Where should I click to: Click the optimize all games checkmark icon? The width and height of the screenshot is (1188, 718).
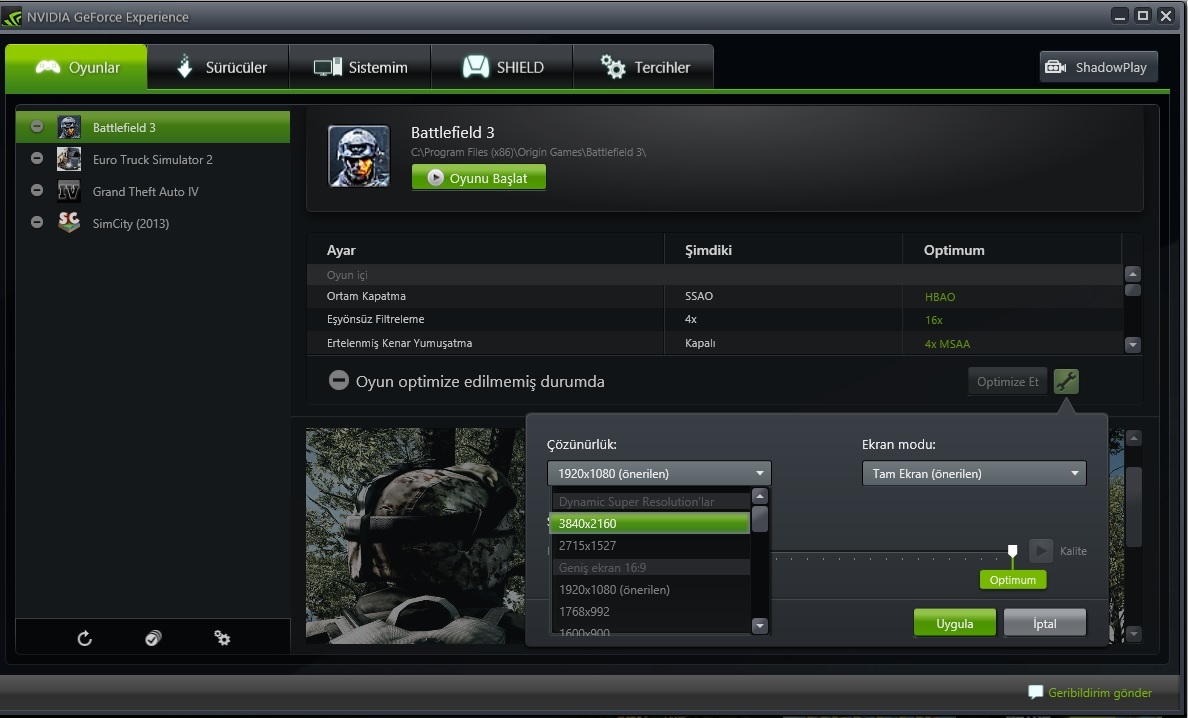pos(153,638)
